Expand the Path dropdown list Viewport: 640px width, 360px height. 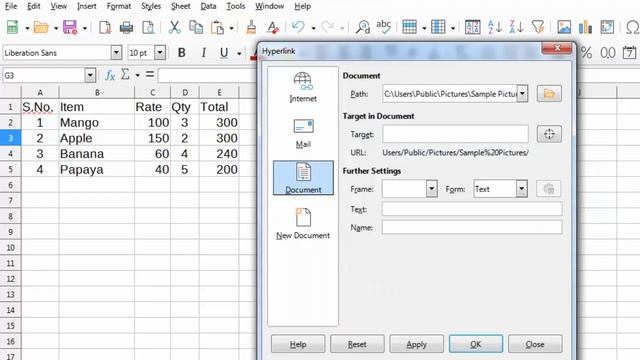coord(522,93)
